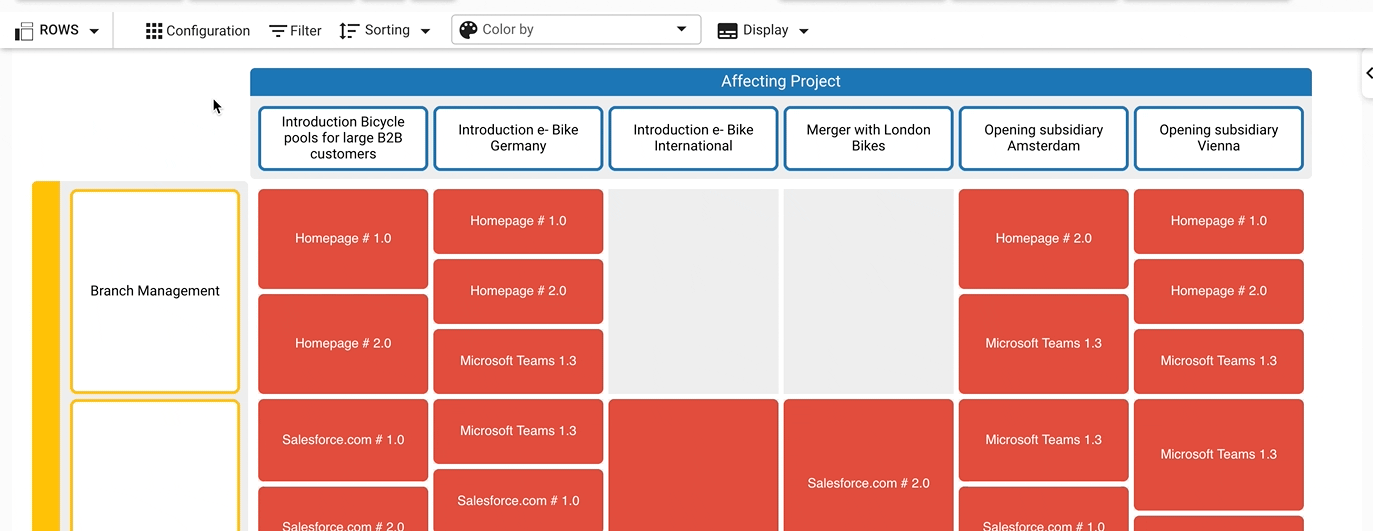Click the Filter lines icon
The image size is (1373, 531).
pyautogui.click(x=278, y=31)
